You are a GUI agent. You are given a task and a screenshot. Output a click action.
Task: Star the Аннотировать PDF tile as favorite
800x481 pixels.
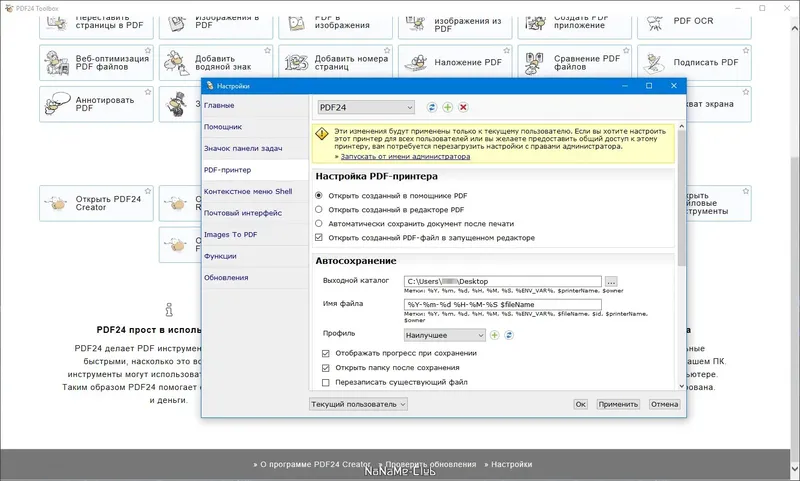[x=148, y=92]
